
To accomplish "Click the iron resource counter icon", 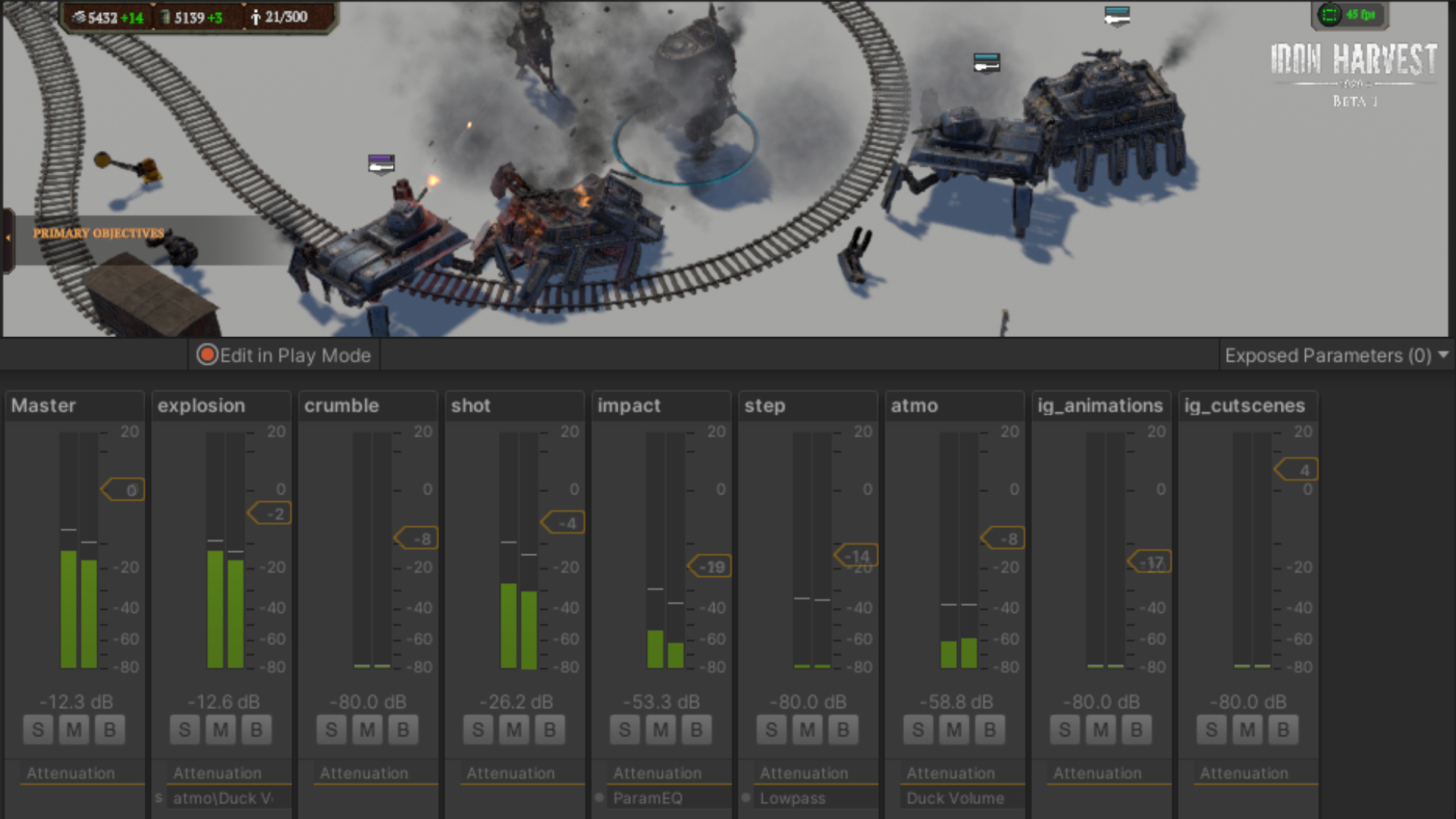I will coord(78,17).
